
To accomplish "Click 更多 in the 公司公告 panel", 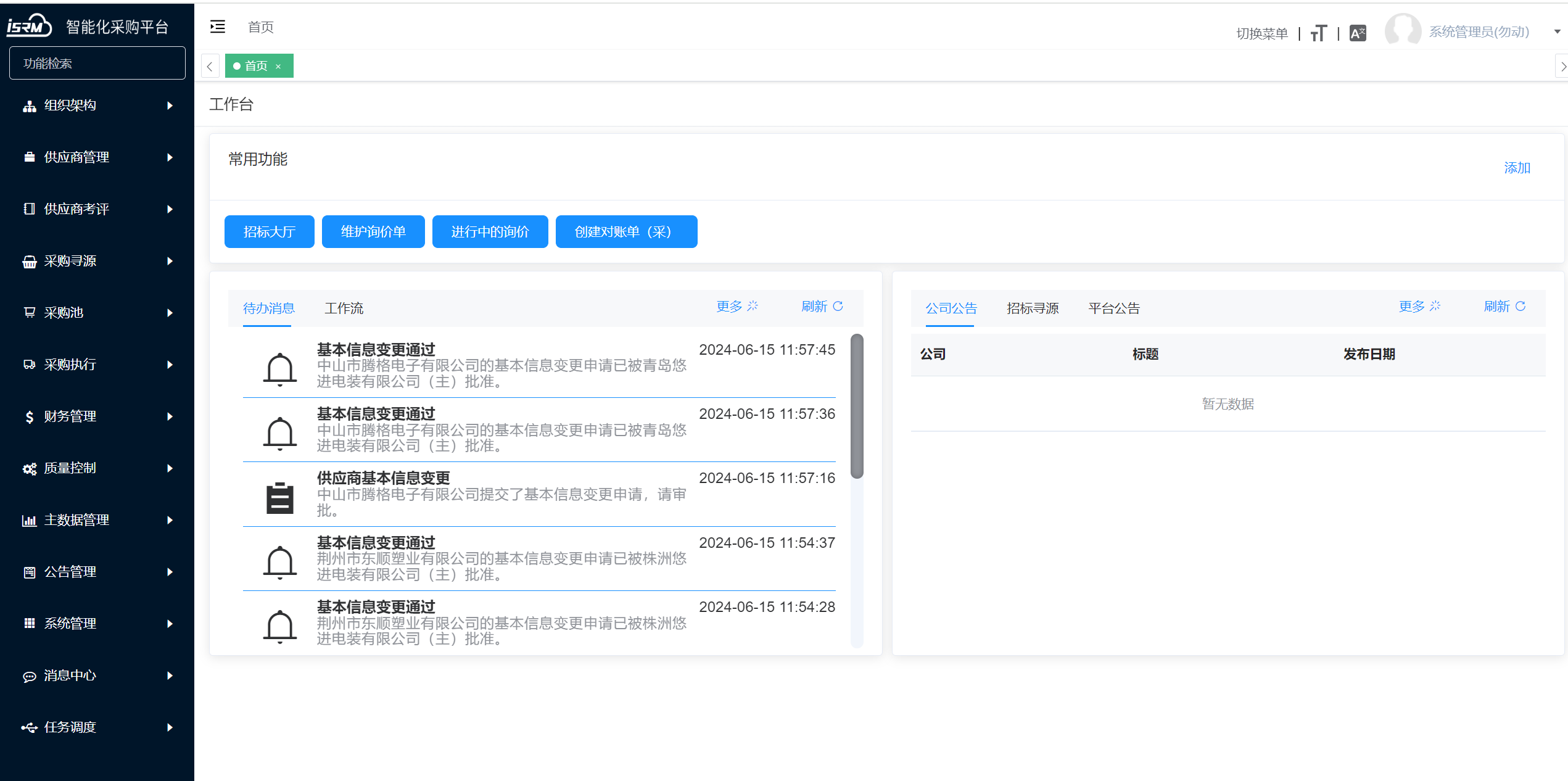I will pos(1420,306).
